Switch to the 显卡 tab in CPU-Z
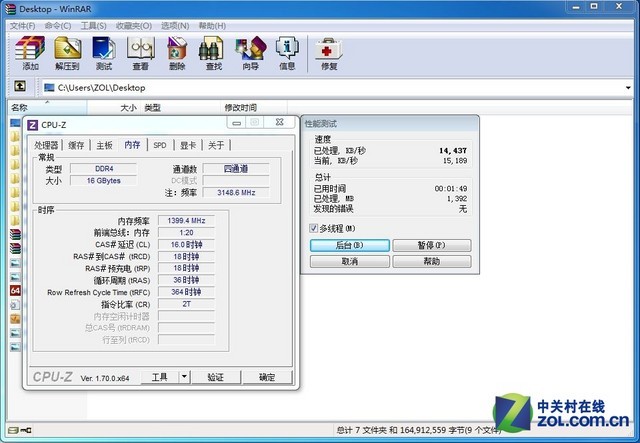640x443 pixels. click(188, 145)
